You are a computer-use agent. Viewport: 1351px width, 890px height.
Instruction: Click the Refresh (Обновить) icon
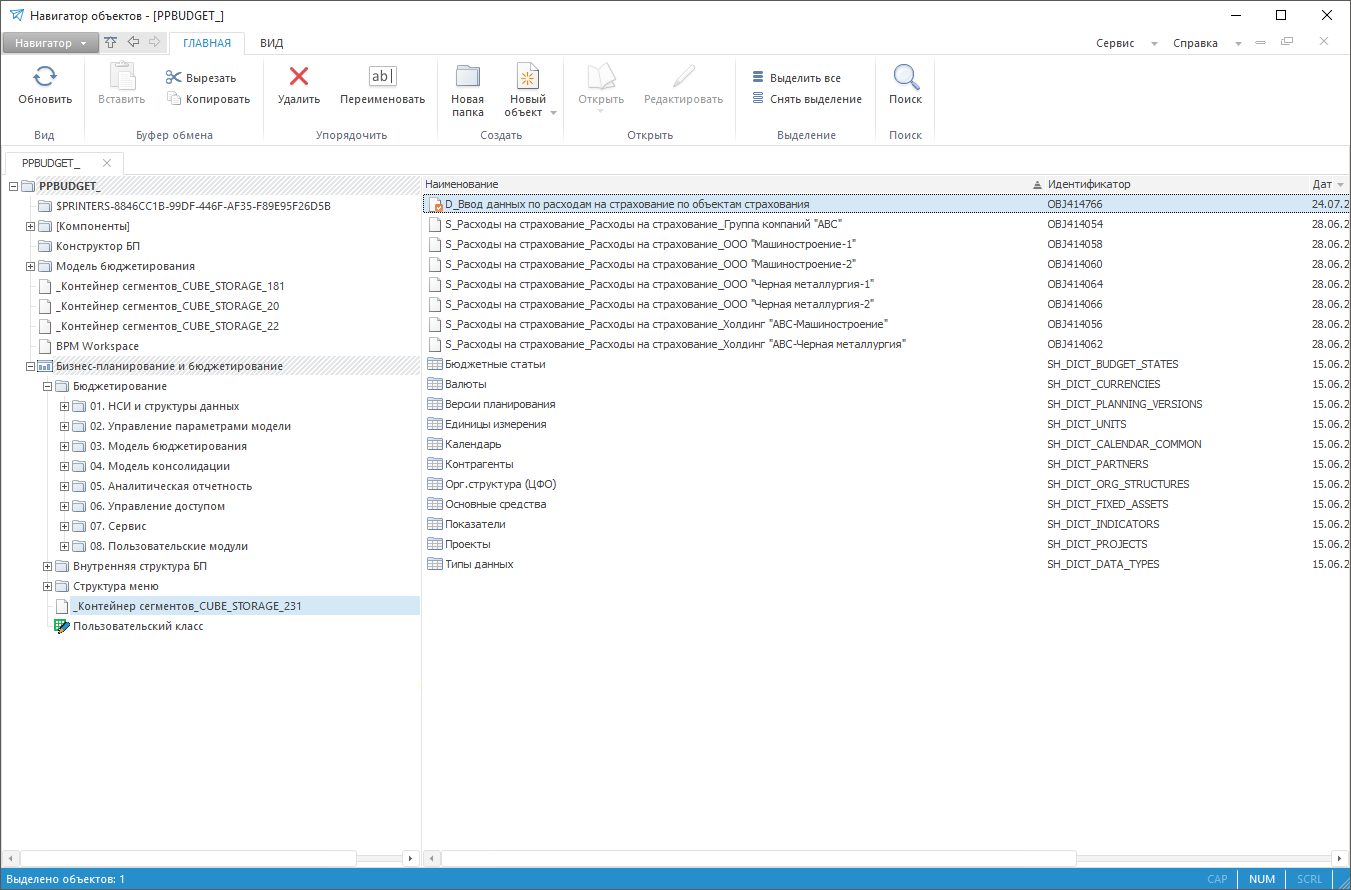pyautogui.click(x=45, y=78)
